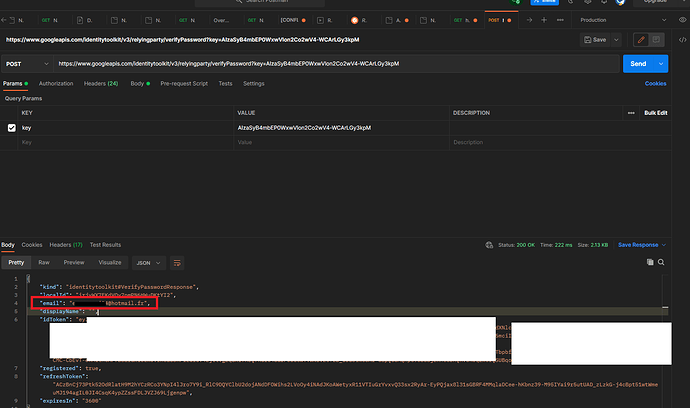Click the Cookies link on right
This screenshot has height=408, width=690.
click(x=655, y=84)
